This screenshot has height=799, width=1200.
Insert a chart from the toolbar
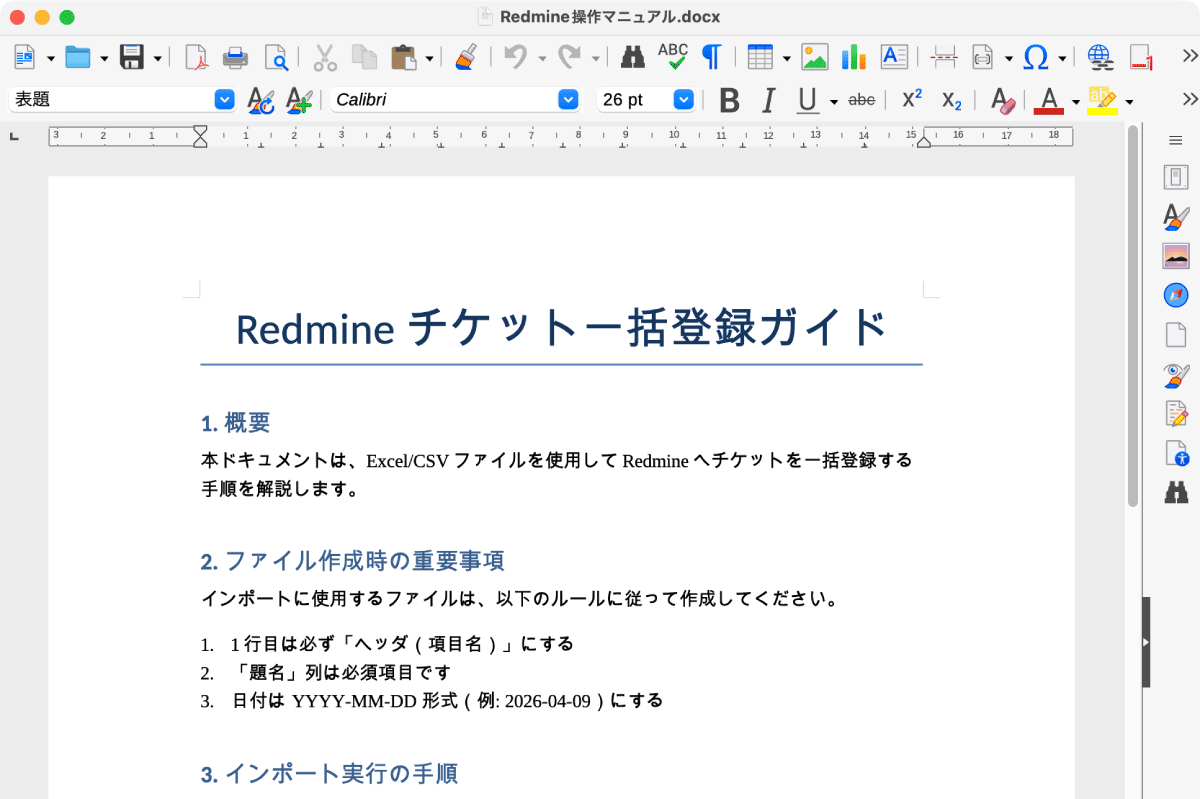[853, 57]
